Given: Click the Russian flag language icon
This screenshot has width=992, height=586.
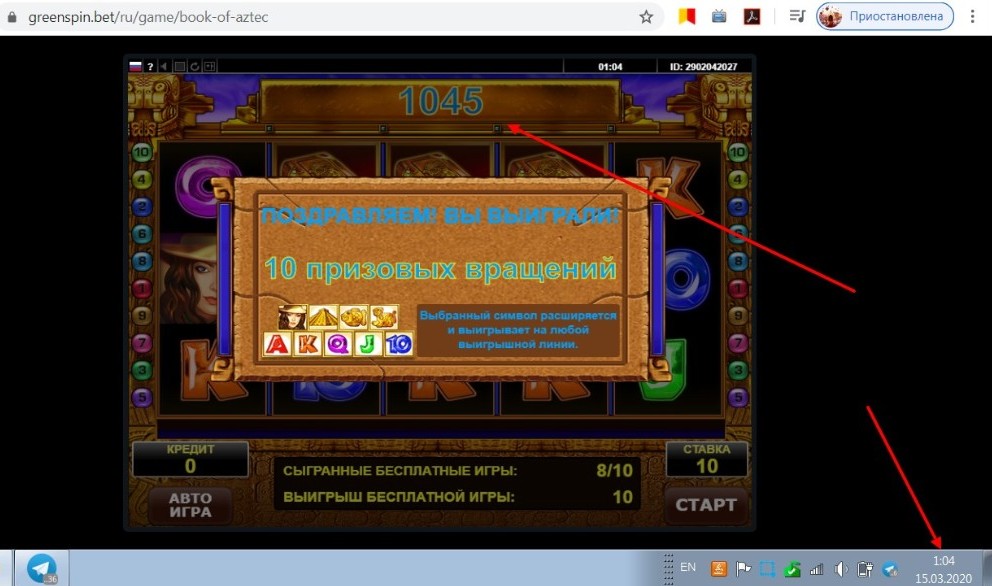Looking at the screenshot, I should point(135,66).
